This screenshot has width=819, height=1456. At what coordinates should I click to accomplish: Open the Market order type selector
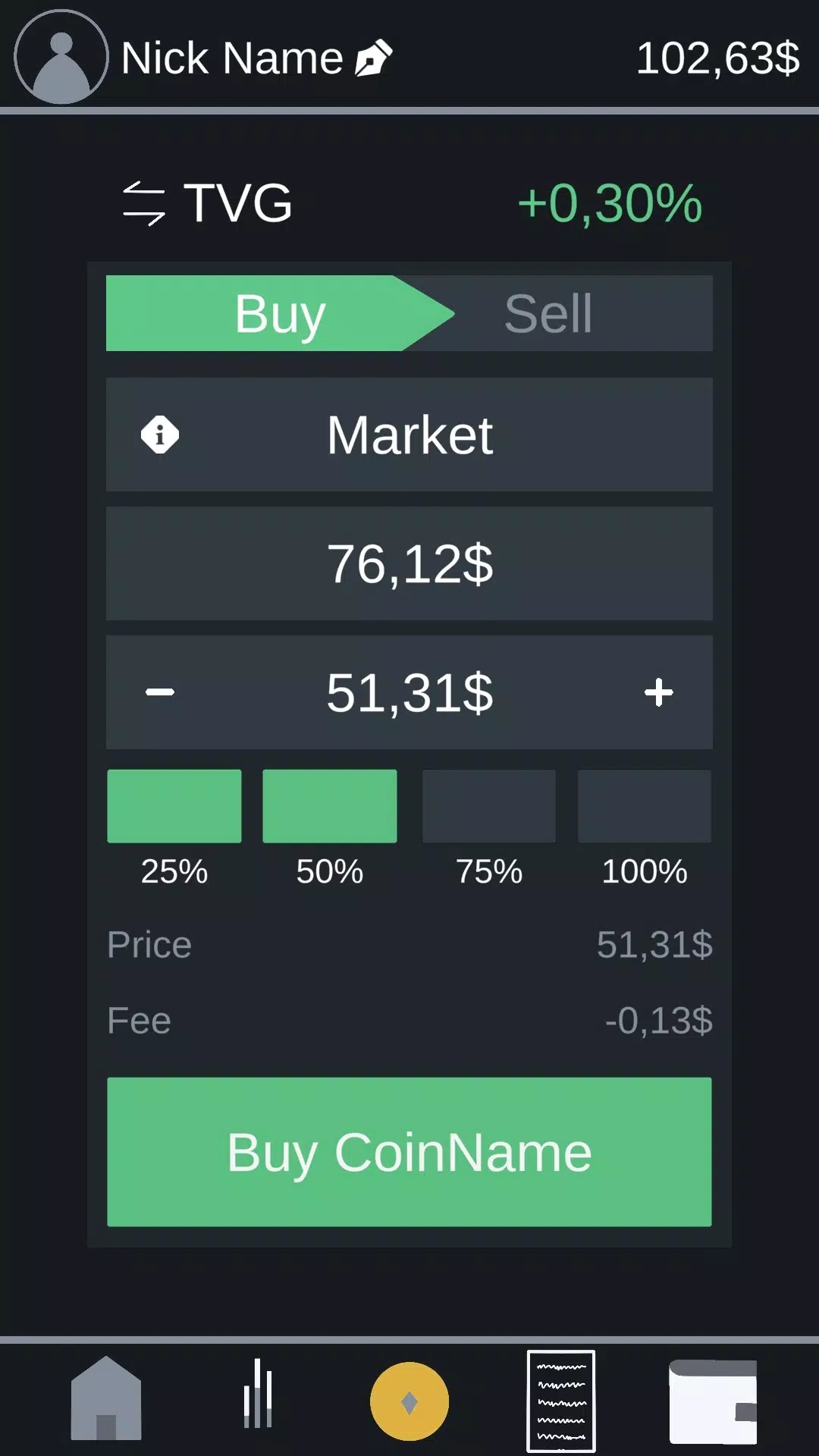[x=409, y=435]
